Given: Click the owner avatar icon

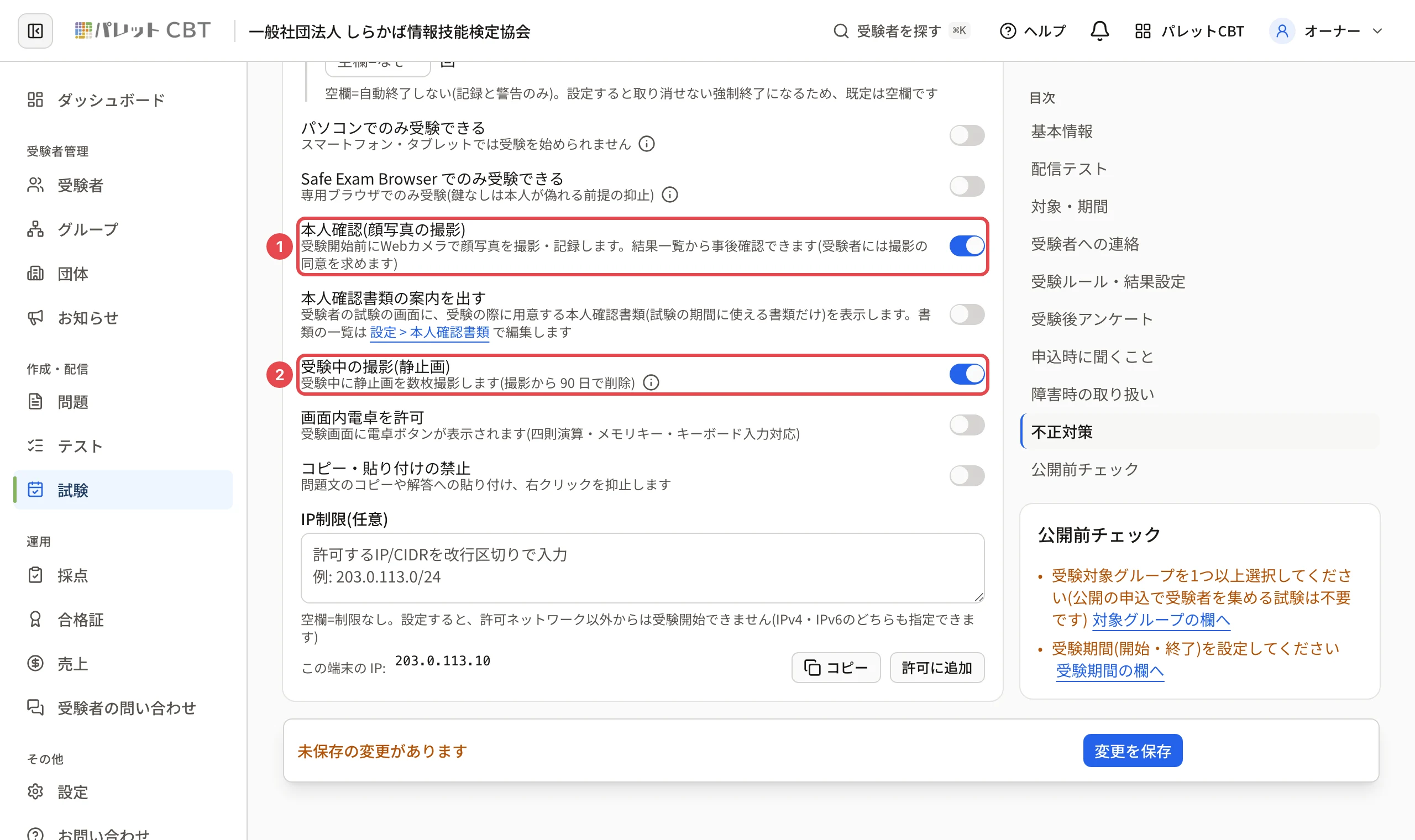Looking at the screenshot, I should point(1282,30).
